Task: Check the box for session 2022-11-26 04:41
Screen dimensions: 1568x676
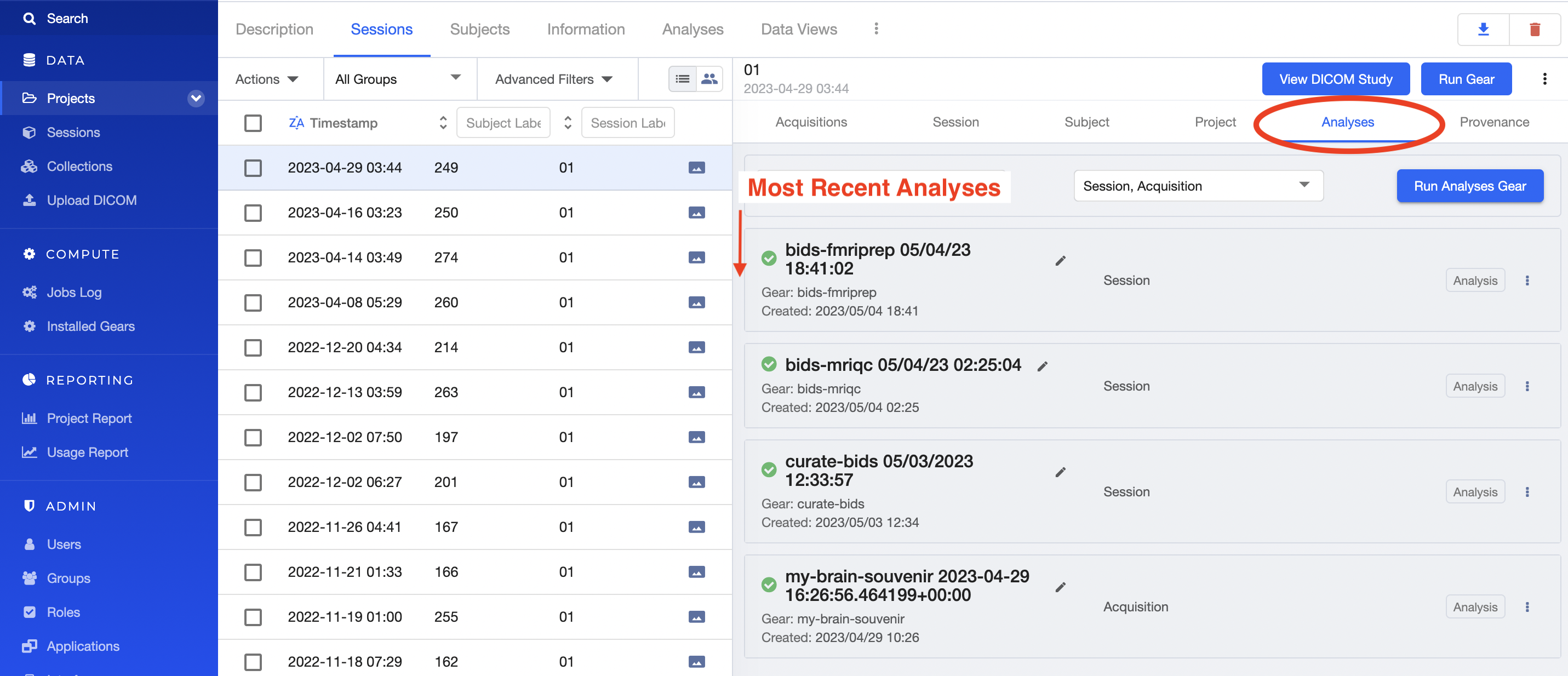Action: point(253,527)
